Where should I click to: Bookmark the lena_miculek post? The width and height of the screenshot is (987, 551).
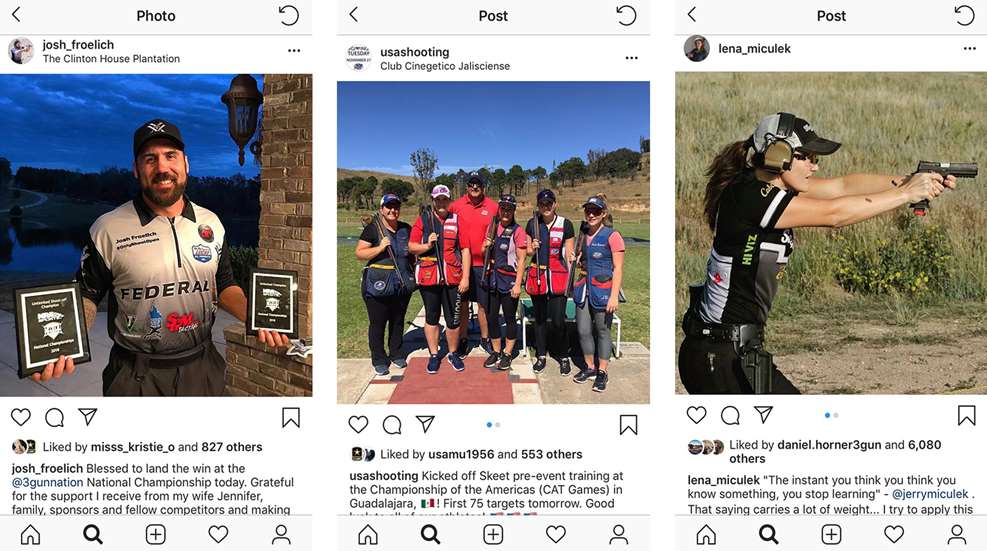click(x=966, y=415)
